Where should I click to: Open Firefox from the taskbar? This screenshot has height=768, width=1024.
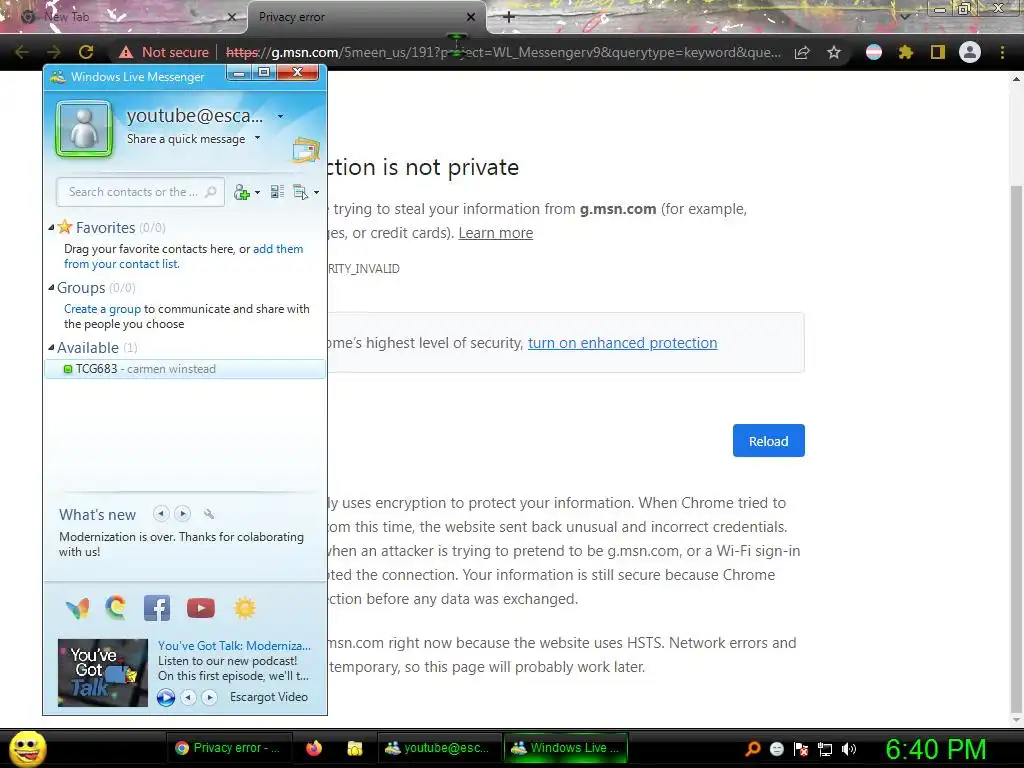click(x=314, y=748)
